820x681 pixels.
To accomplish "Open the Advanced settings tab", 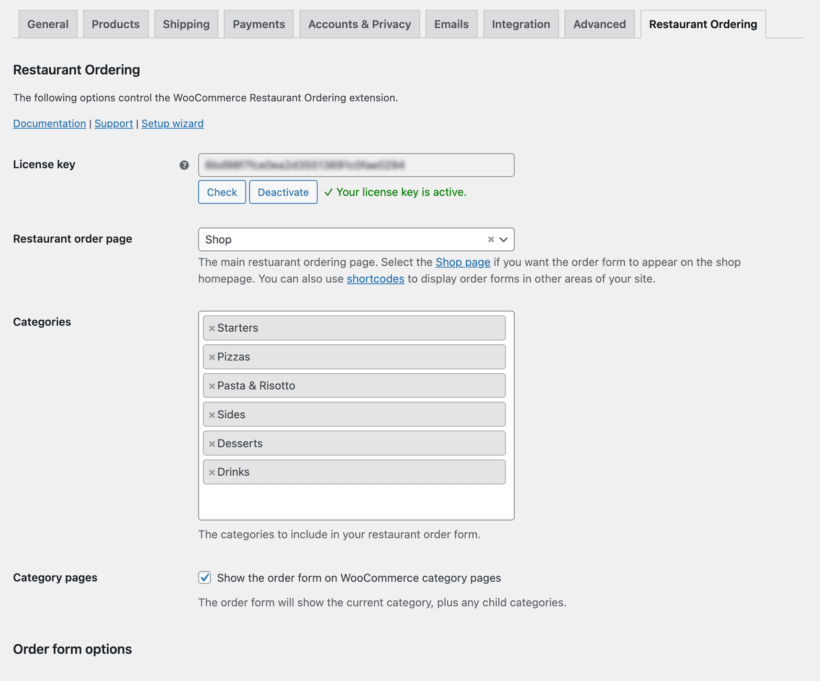I will (598, 23).
